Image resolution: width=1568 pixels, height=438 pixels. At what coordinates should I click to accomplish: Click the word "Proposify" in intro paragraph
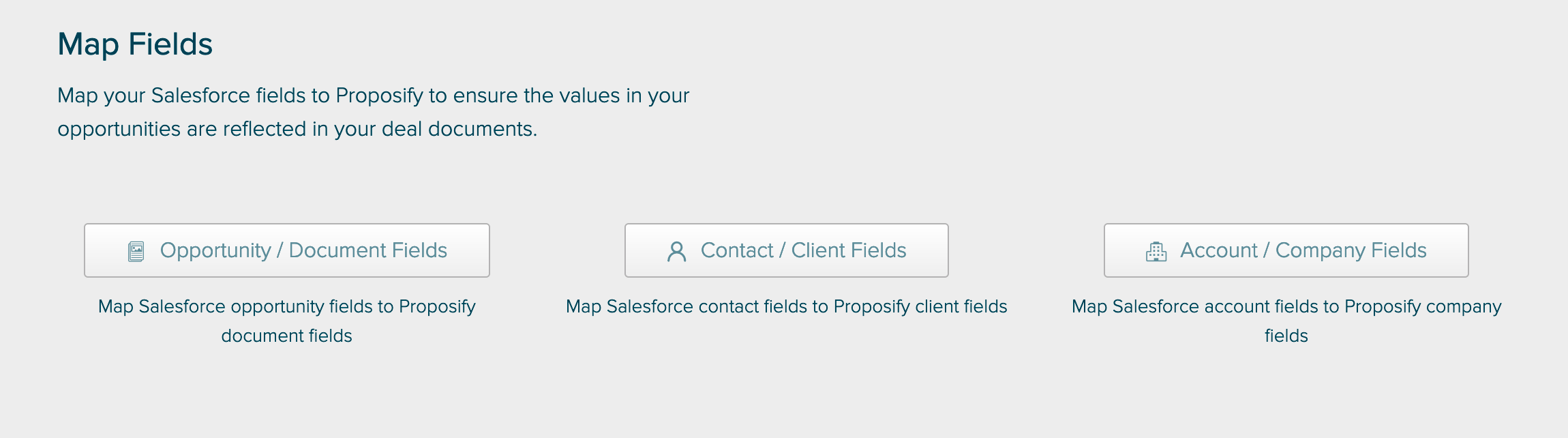pos(380,96)
